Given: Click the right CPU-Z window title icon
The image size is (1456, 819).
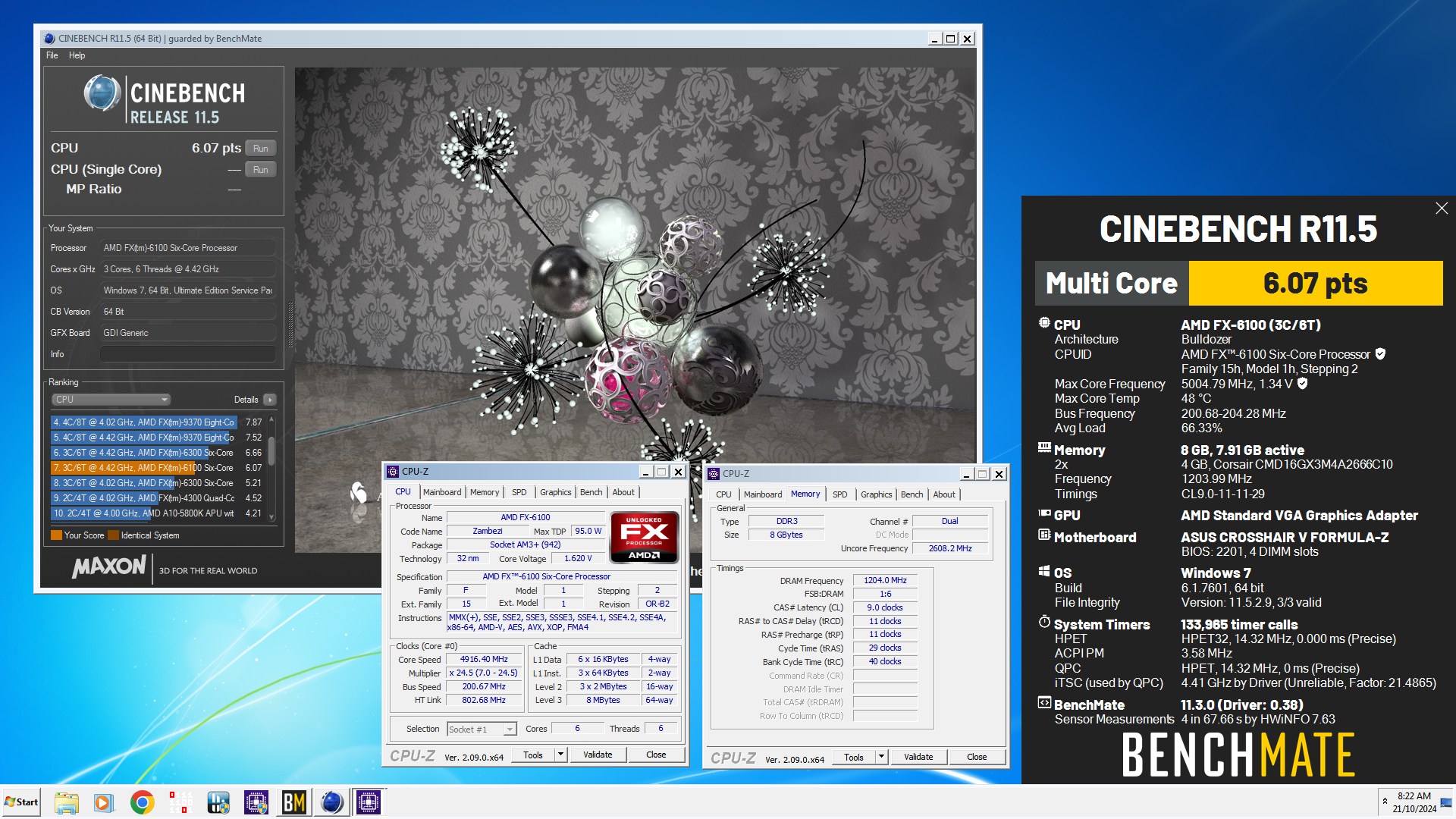Looking at the screenshot, I should (714, 474).
